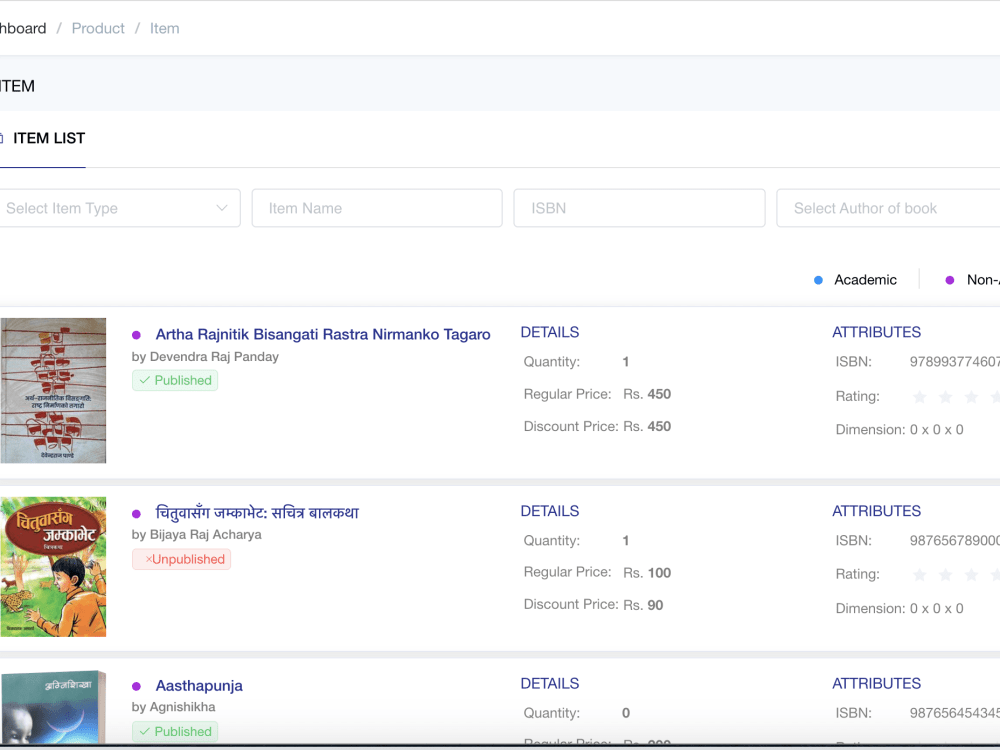Go to the Item breadcrumb
This screenshot has width=1000, height=750.
[165, 29]
